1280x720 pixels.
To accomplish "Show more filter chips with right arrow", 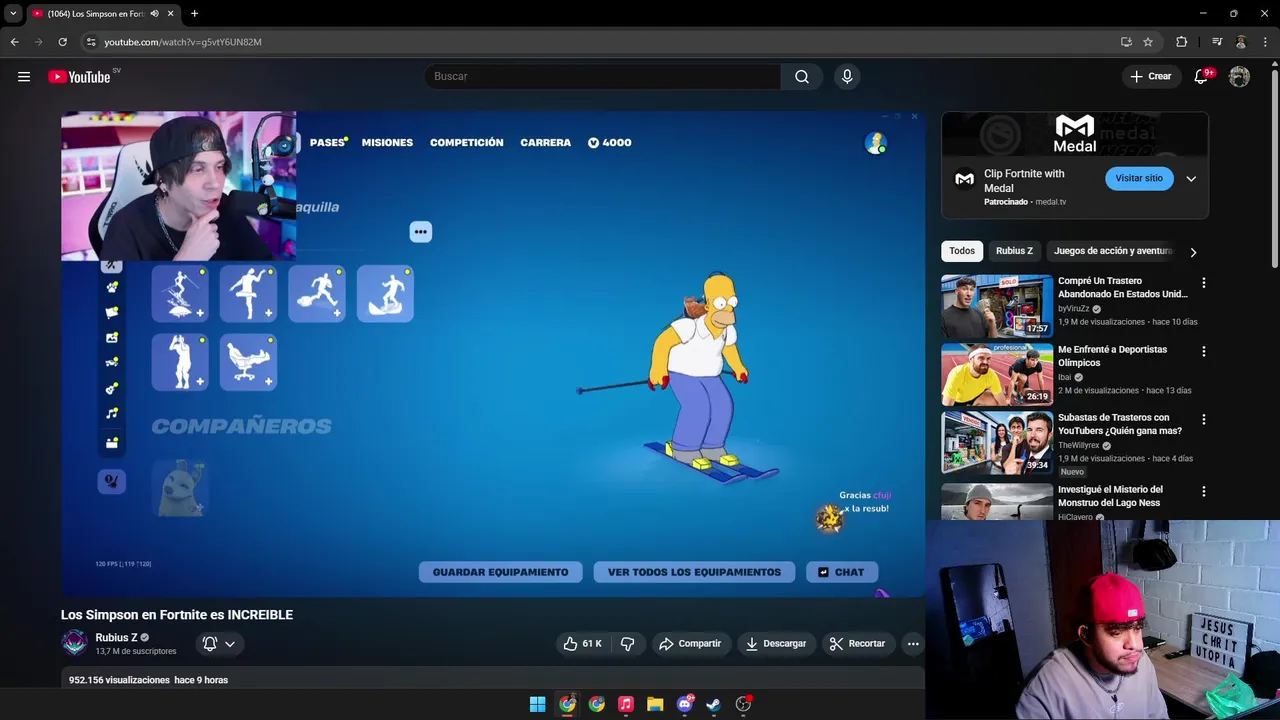I will [1193, 252].
